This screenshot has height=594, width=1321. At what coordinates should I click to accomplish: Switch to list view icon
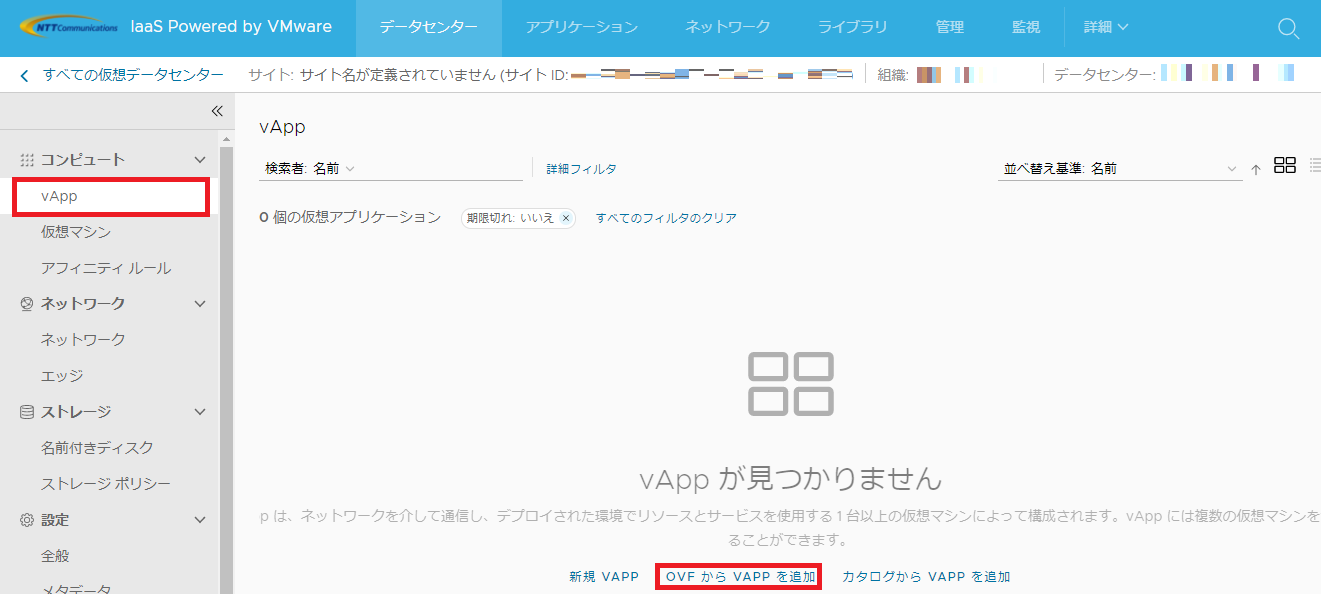point(1314,166)
